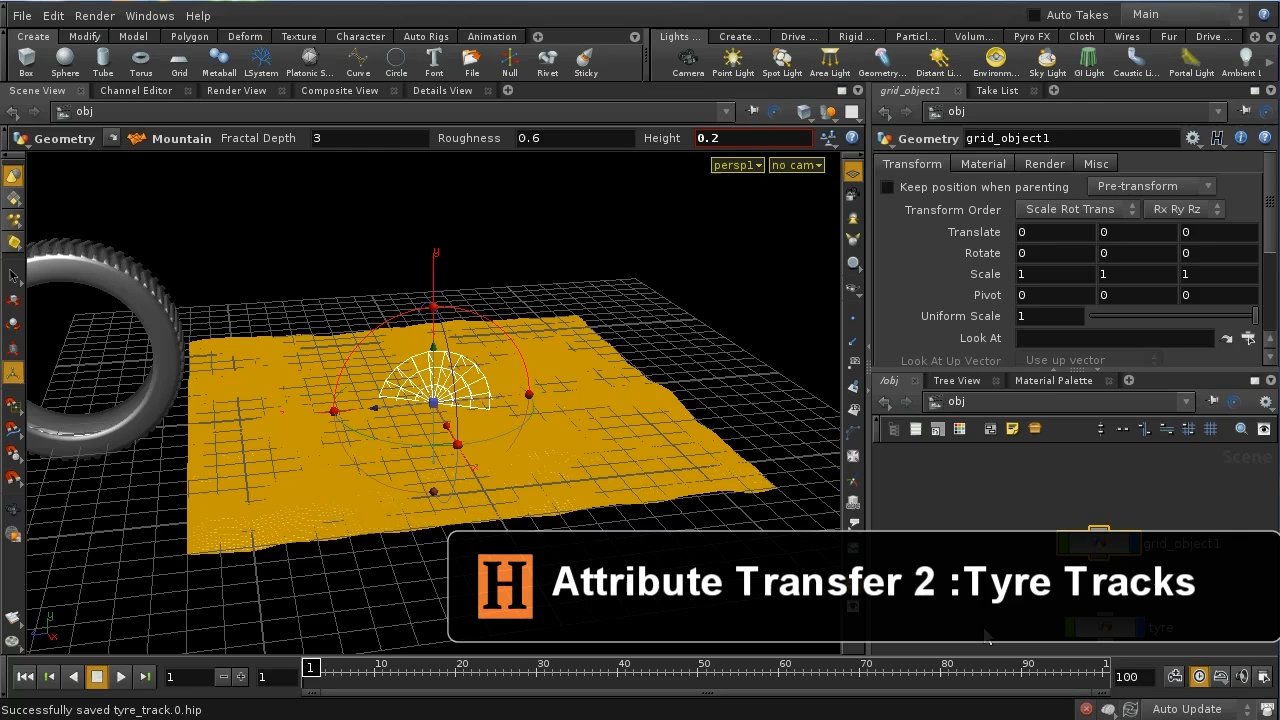Screen dimensions: 1280x720
Task: Add a Font object from the shelf
Action: pos(433,60)
